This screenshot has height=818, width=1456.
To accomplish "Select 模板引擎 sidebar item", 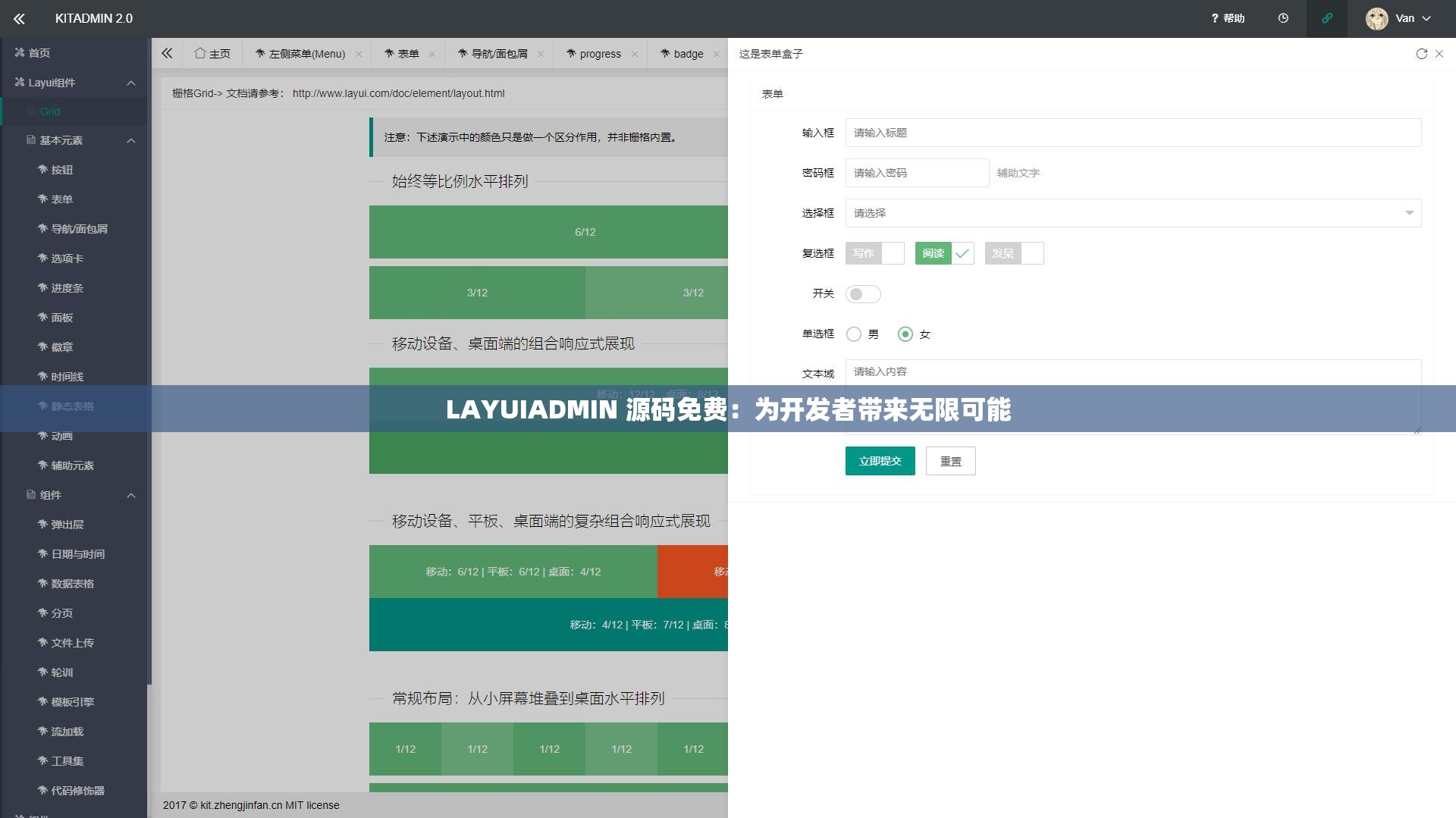I will [x=74, y=702].
